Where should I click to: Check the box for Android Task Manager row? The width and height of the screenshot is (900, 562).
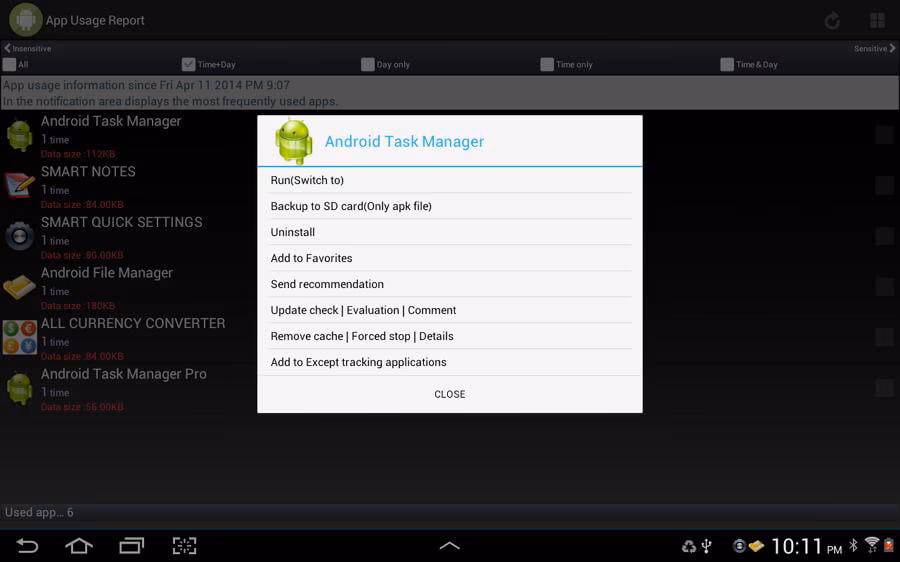point(885,135)
